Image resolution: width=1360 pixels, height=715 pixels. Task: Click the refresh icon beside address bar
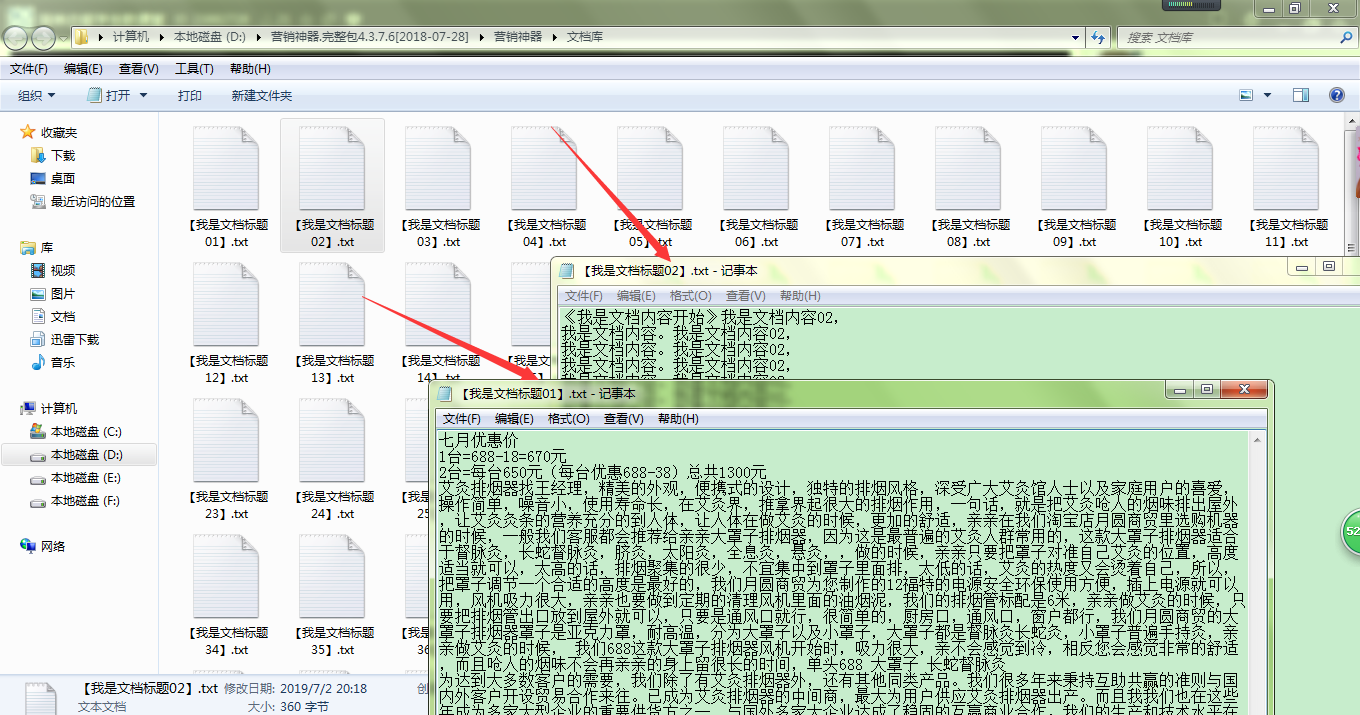[x=1098, y=37]
